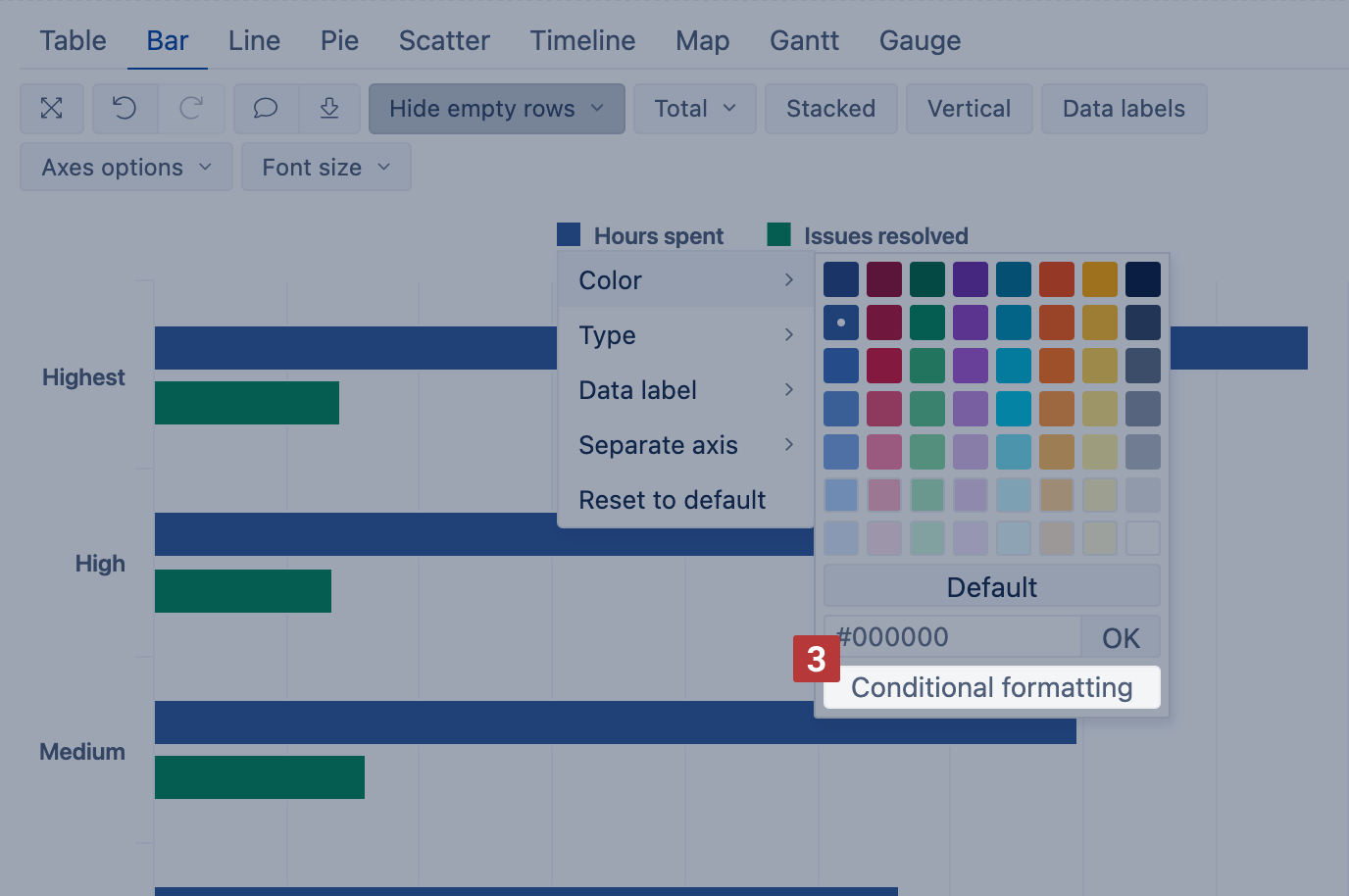Click the Conditional formatting button
1349x896 pixels.
[991, 688]
